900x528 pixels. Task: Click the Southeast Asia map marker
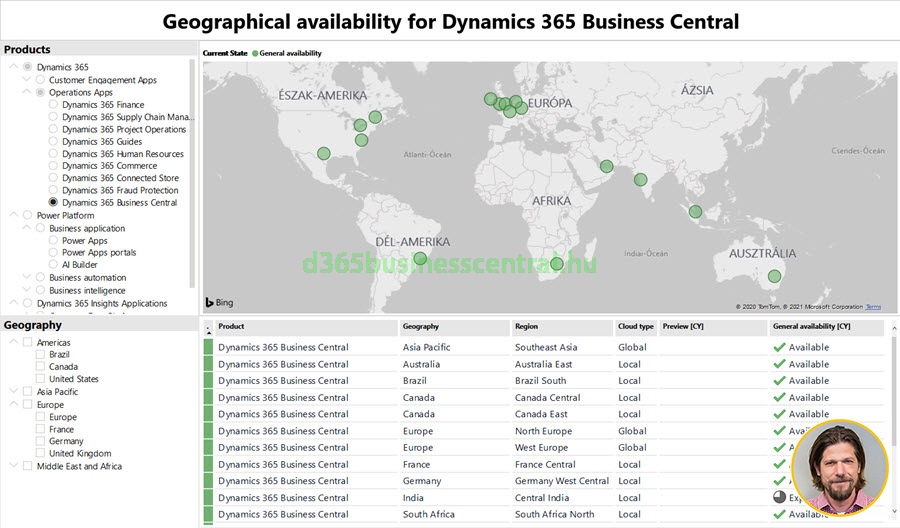(x=696, y=211)
